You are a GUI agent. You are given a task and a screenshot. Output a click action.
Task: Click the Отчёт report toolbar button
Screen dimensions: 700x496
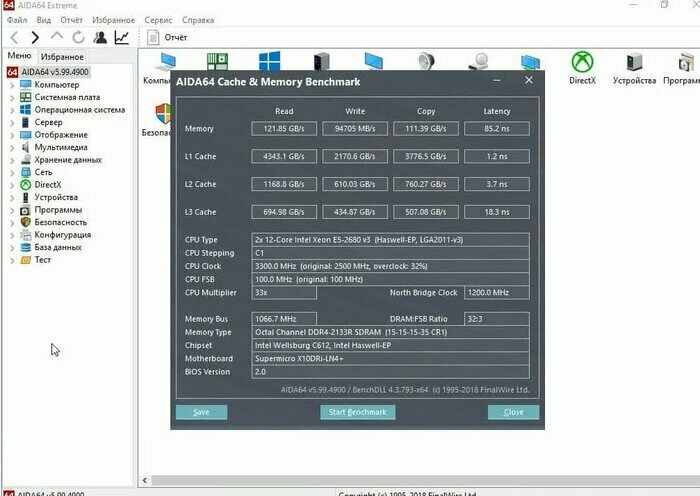(x=167, y=38)
